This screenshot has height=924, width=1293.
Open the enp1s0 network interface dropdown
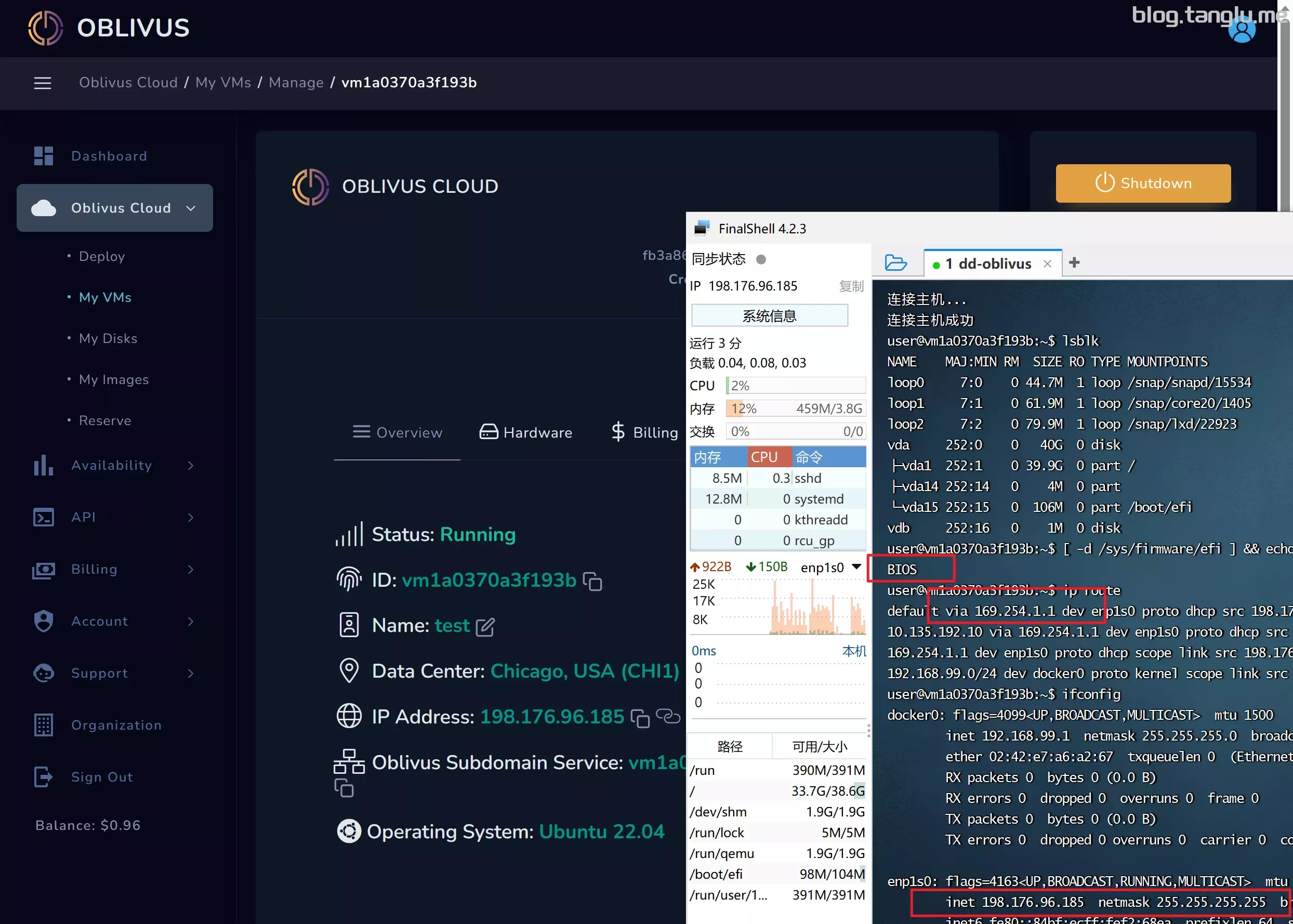click(x=856, y=566)
